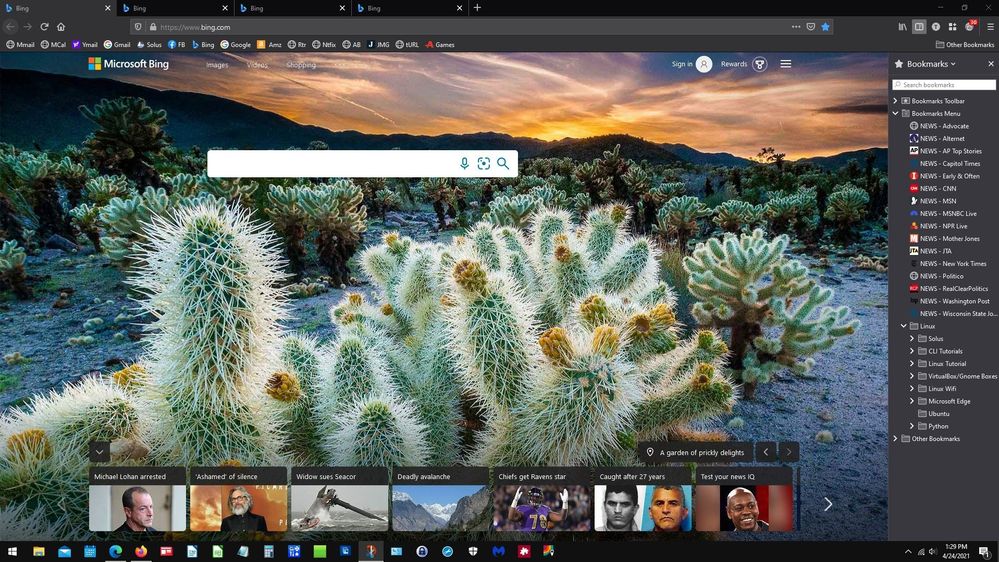Open a new browser tab
This screenshot has width=999, height=562.
pyautogui.click(x=477, y=8)
